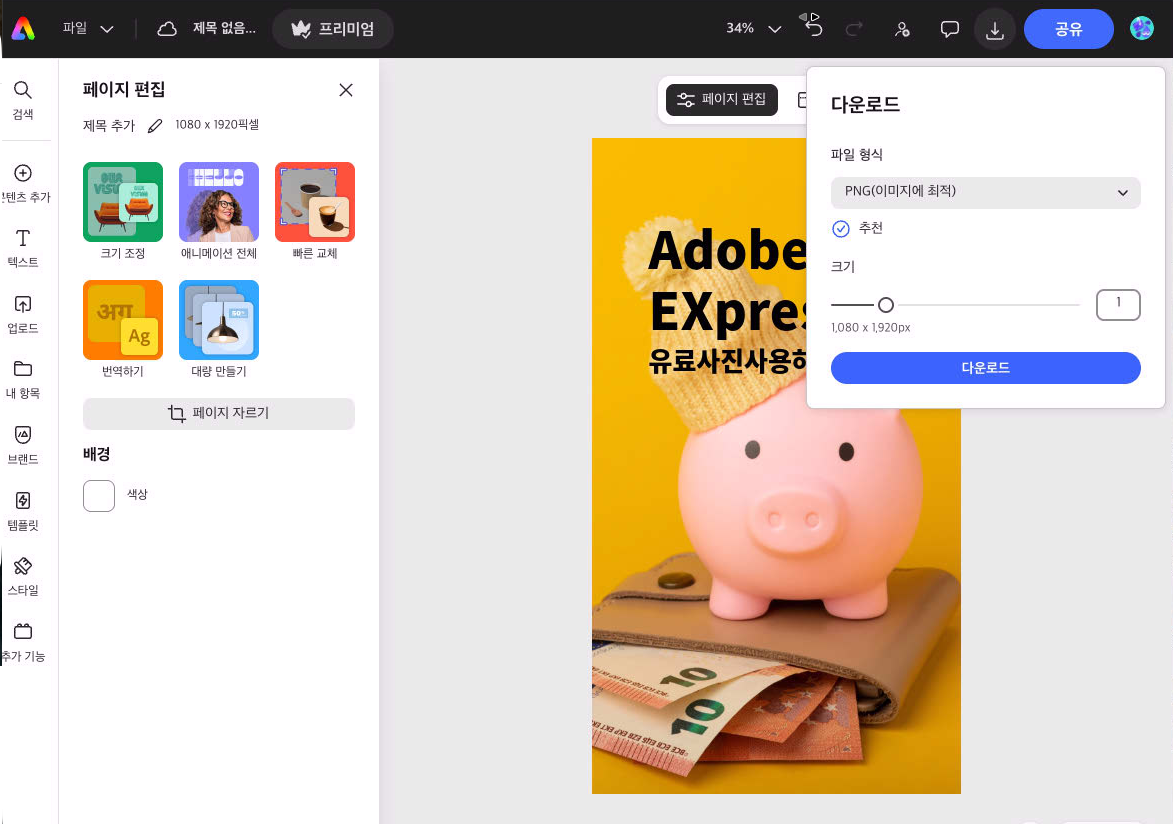The width and height of the screenshot is (1173, 824).
Task: Click the 1080 x 1920픽셀 dimension text
Action: 217,125
